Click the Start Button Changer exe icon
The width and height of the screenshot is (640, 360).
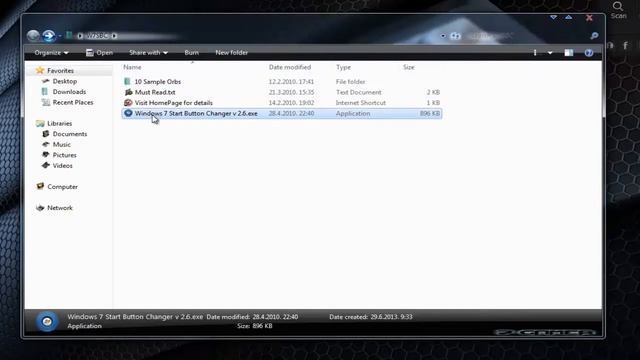128,113
